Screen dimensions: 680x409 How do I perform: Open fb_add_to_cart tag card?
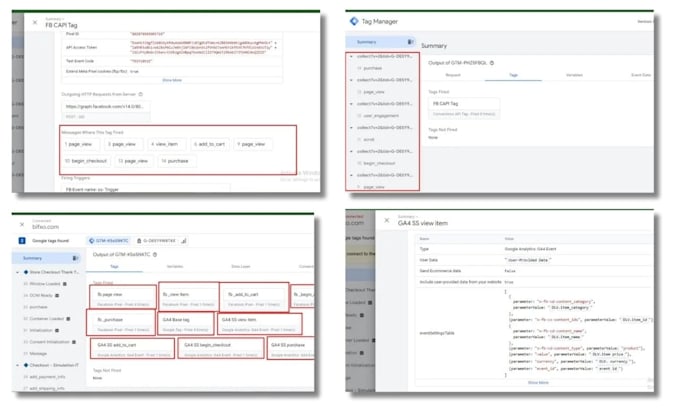point(254,298)
